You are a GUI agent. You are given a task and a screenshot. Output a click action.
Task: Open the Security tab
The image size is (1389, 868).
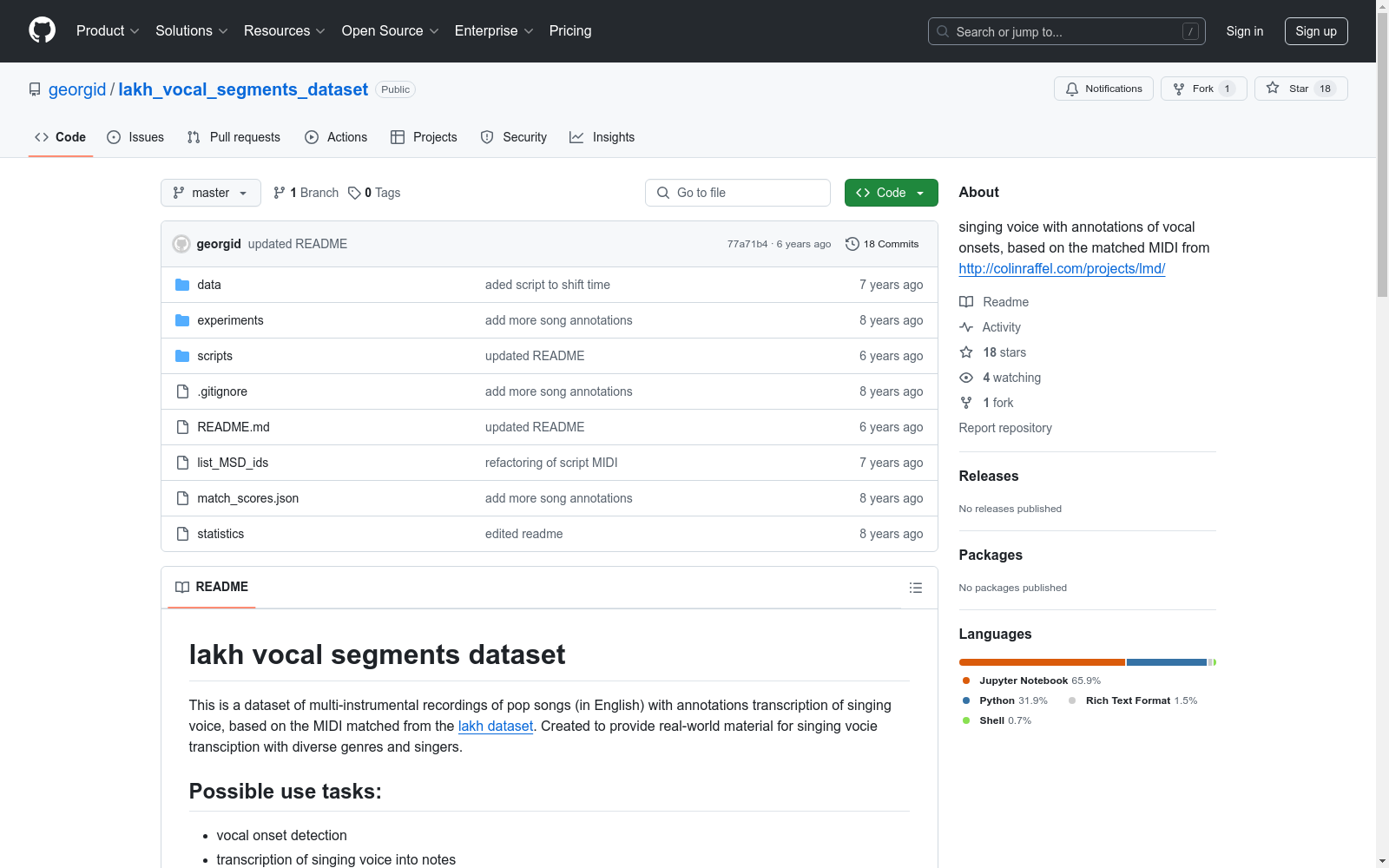[x=514, y=137]
